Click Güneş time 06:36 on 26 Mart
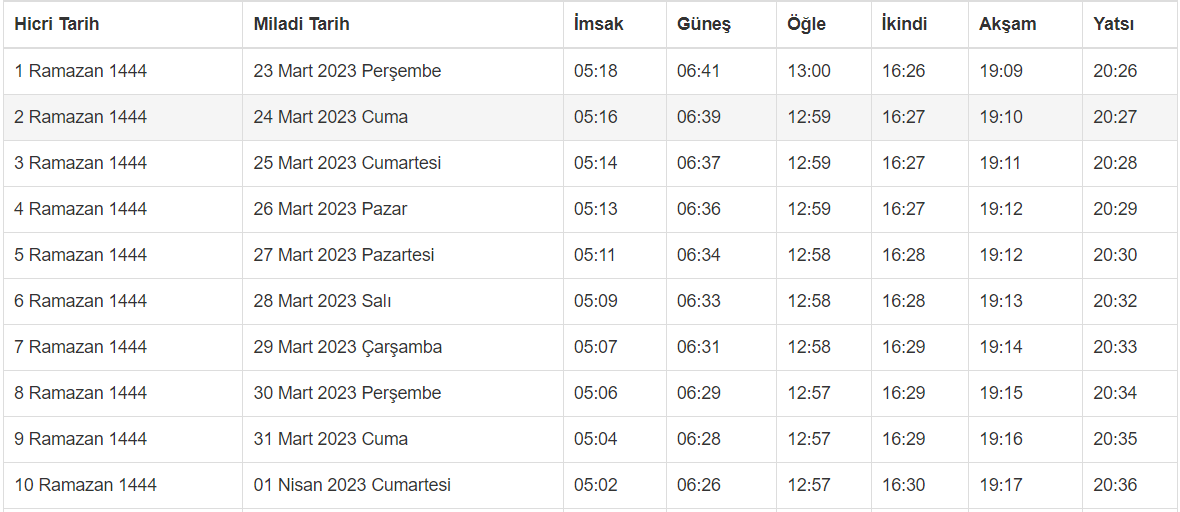The width and height of the screenshot is (1180, 512). point(698,209)
